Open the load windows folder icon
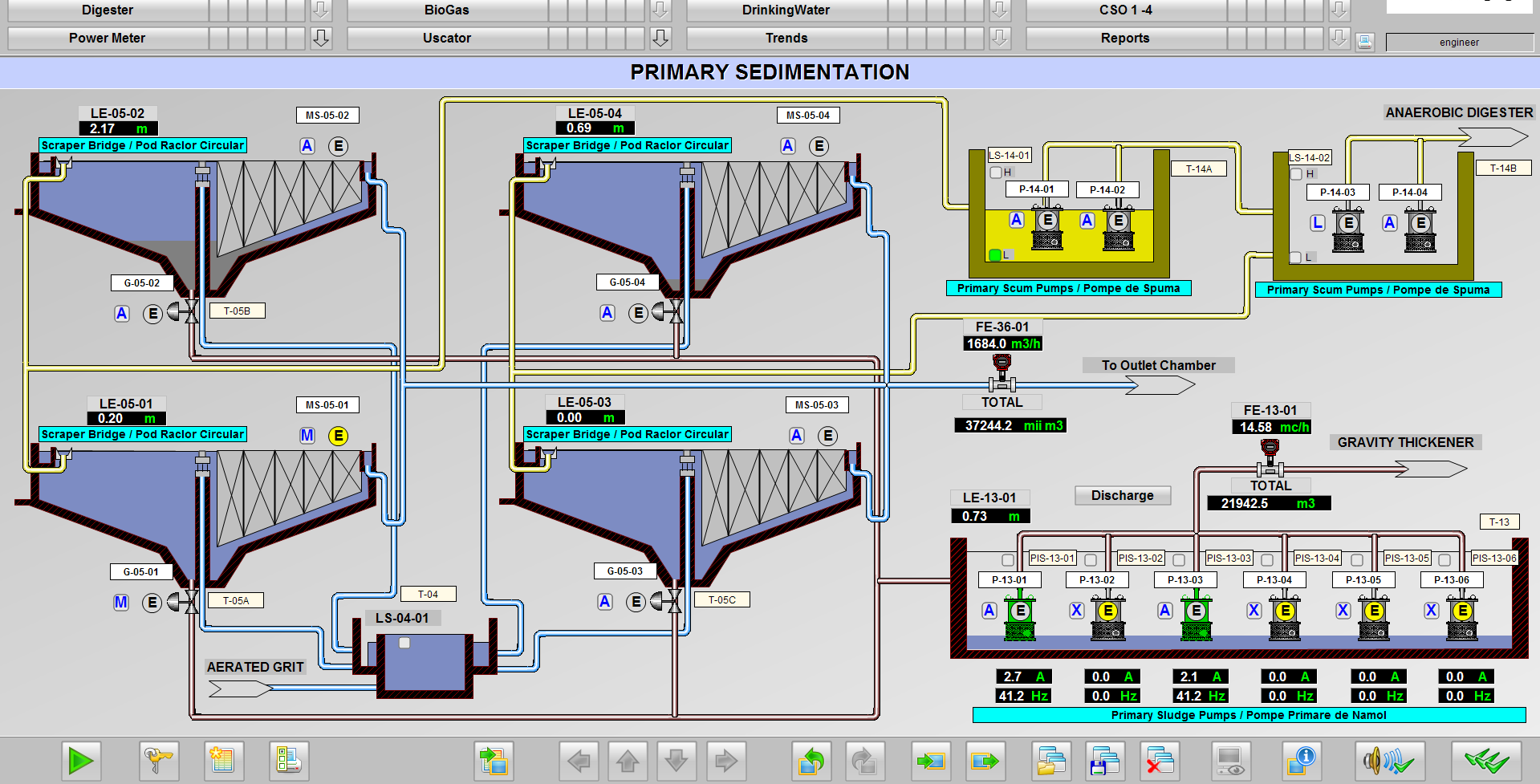Image resolution: width=1540 pixels, height=784 pixels. click(x=1051, y=760)
